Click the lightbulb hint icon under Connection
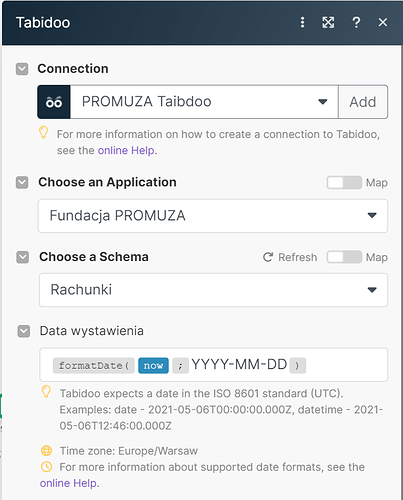 (43, 133)
